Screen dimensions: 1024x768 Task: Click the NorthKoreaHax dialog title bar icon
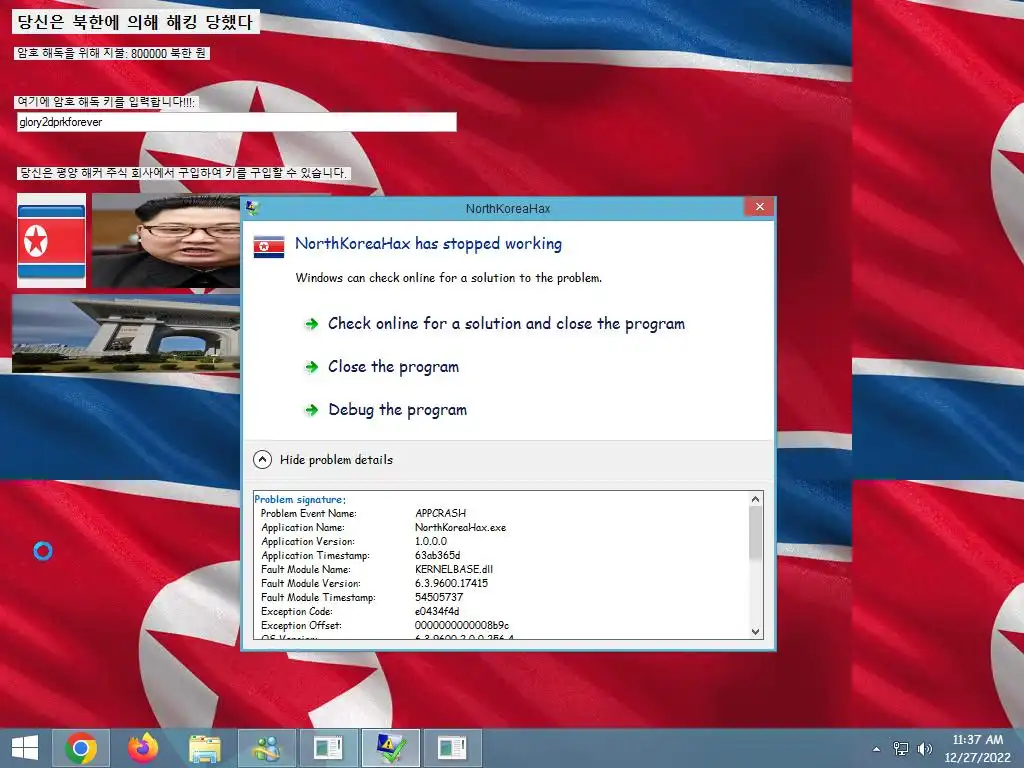(x=252, y=208)
